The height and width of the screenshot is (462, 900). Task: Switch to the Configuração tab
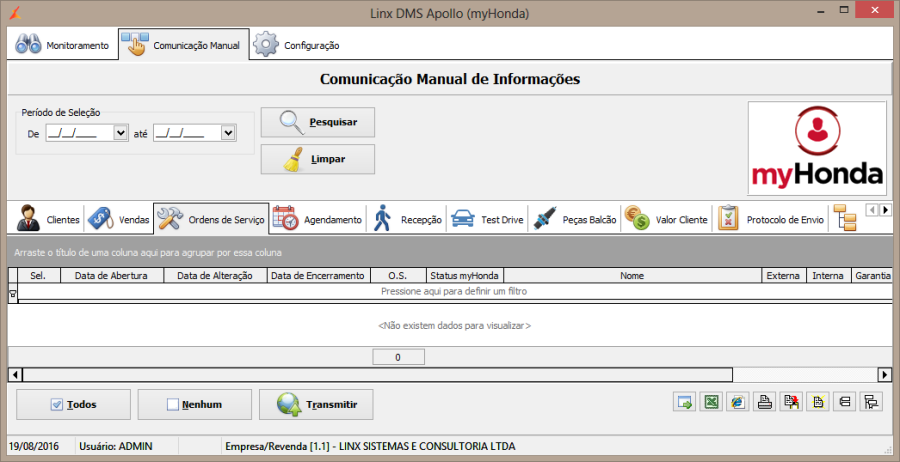297,45
